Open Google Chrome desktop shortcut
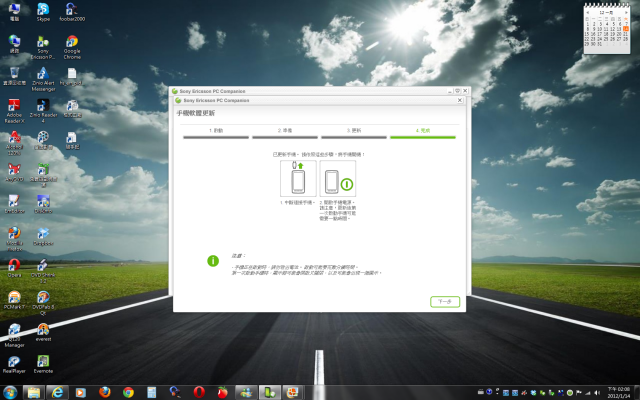The image size is (640, 400). click(72, 47)
